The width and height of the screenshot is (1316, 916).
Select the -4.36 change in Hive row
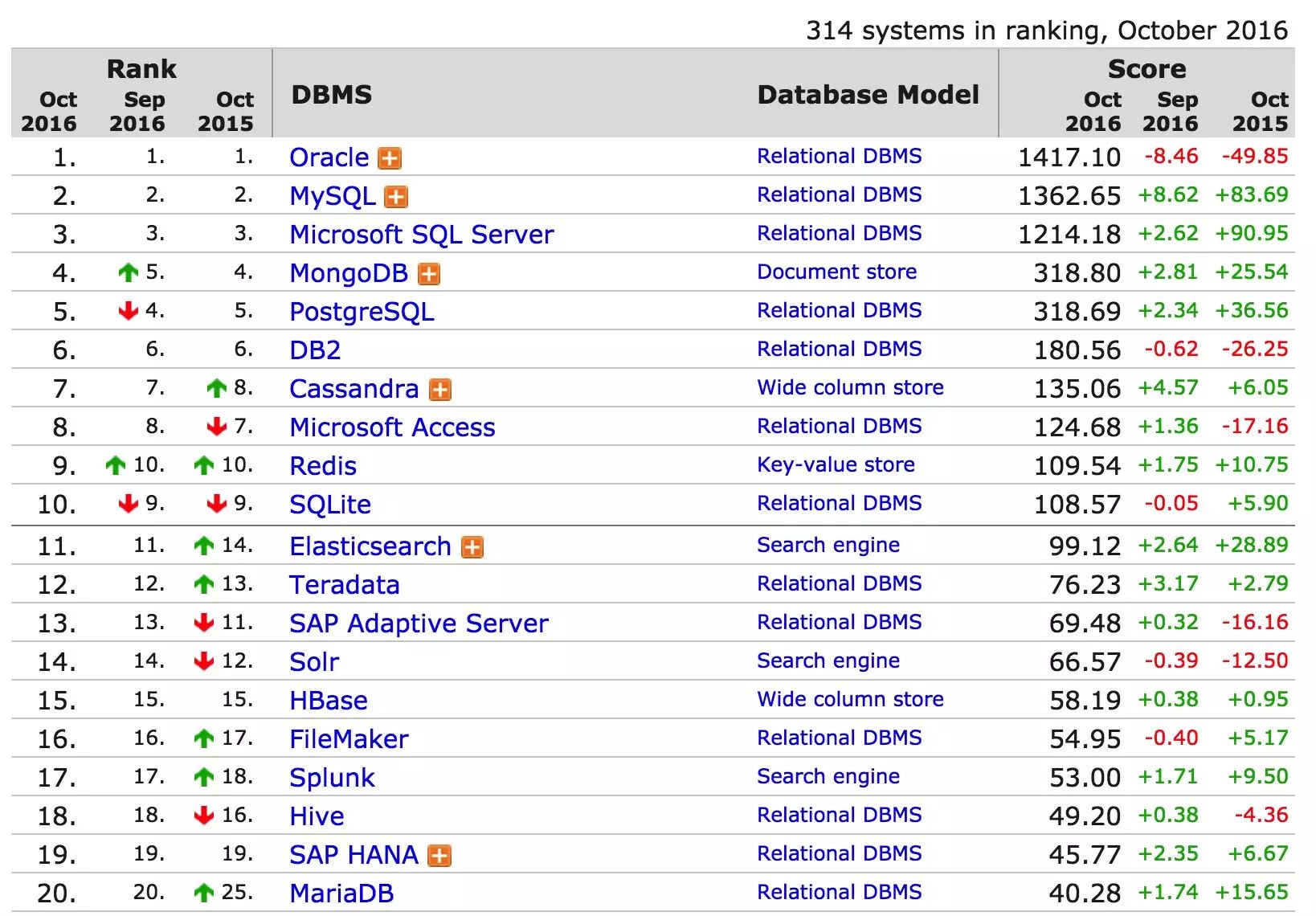[x=1261, y=815]
